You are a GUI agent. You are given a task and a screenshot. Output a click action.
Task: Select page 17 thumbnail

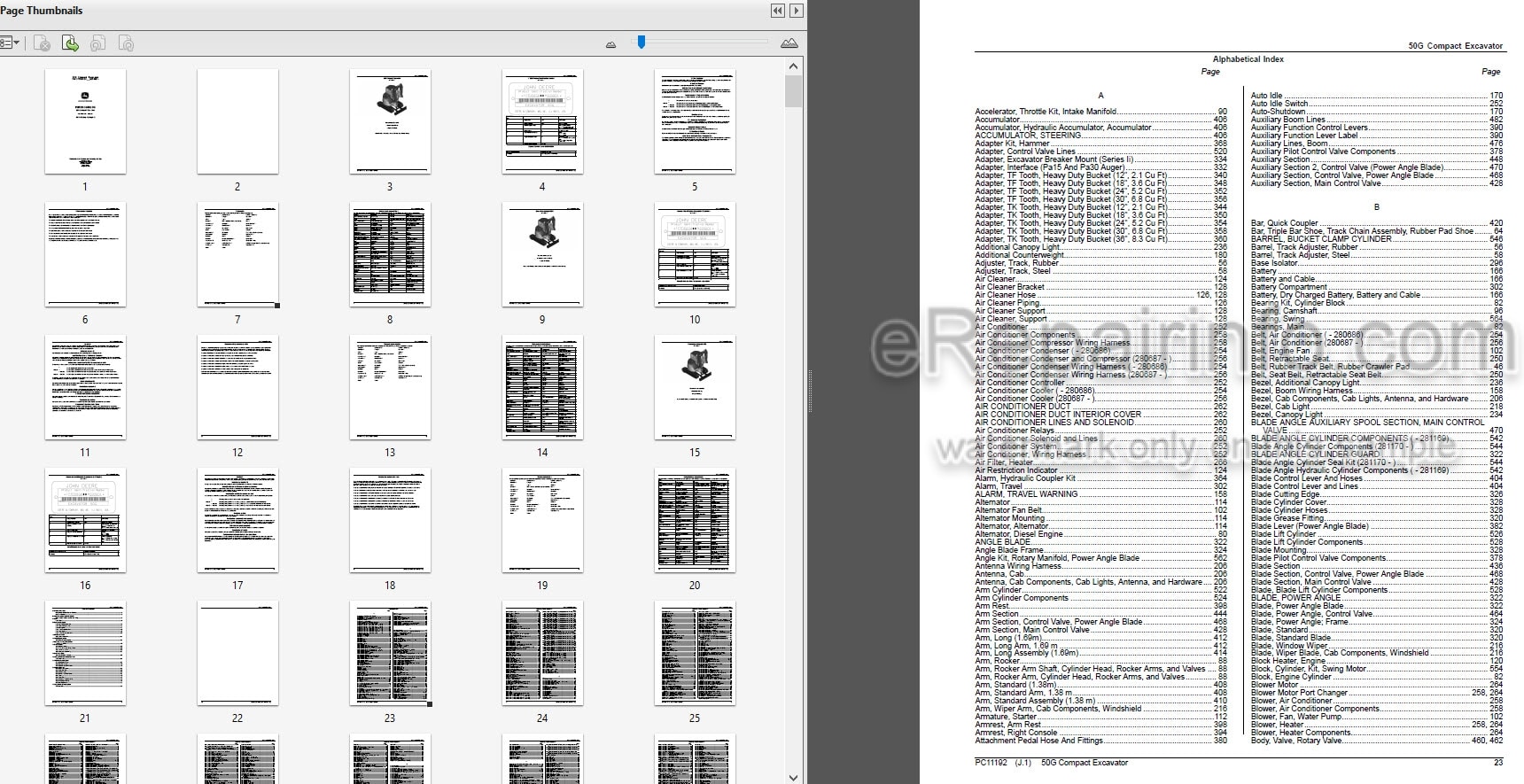pos(237,520)
